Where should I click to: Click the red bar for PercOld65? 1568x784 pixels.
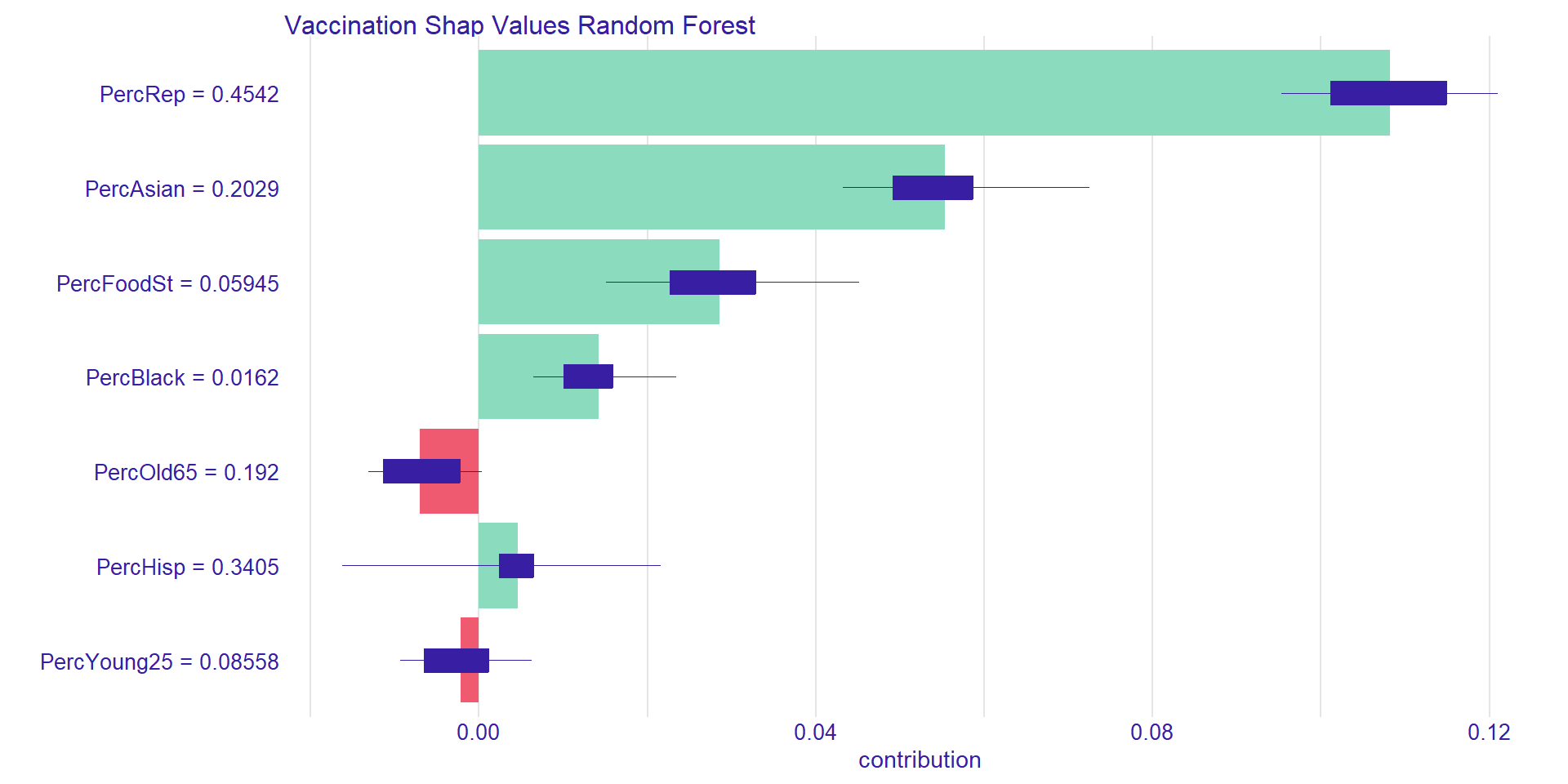click(448, 498)
